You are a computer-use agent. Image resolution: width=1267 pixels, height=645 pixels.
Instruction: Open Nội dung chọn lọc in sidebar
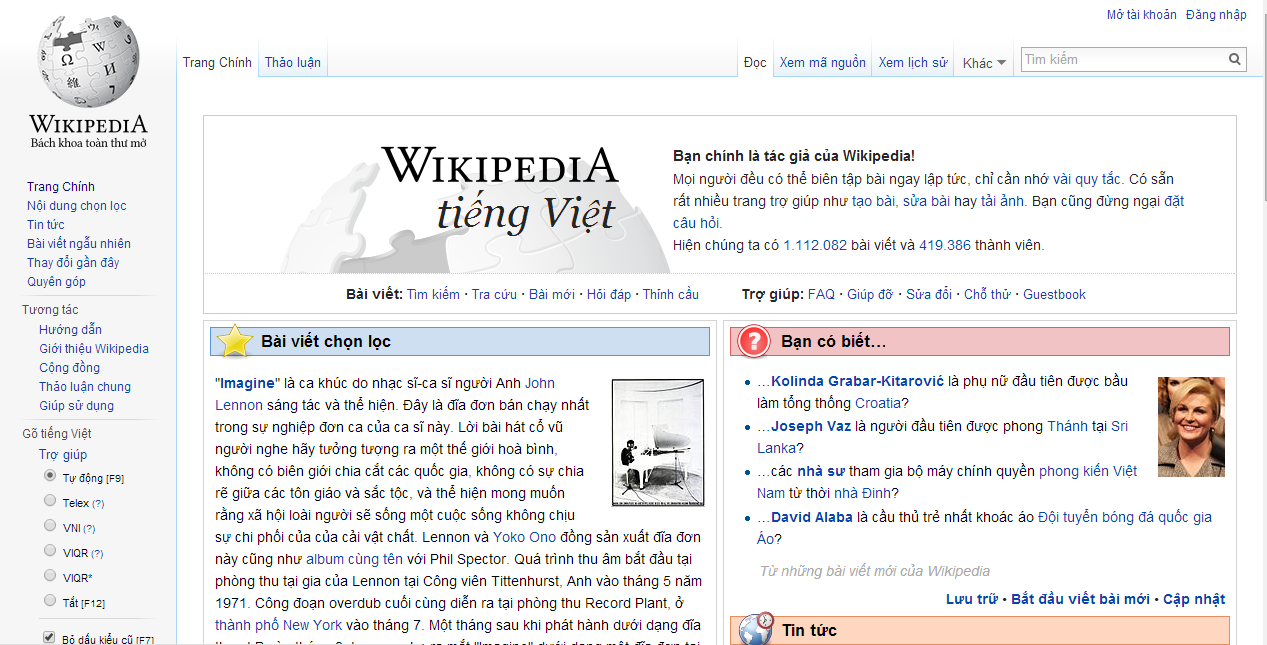click(77, 206)
